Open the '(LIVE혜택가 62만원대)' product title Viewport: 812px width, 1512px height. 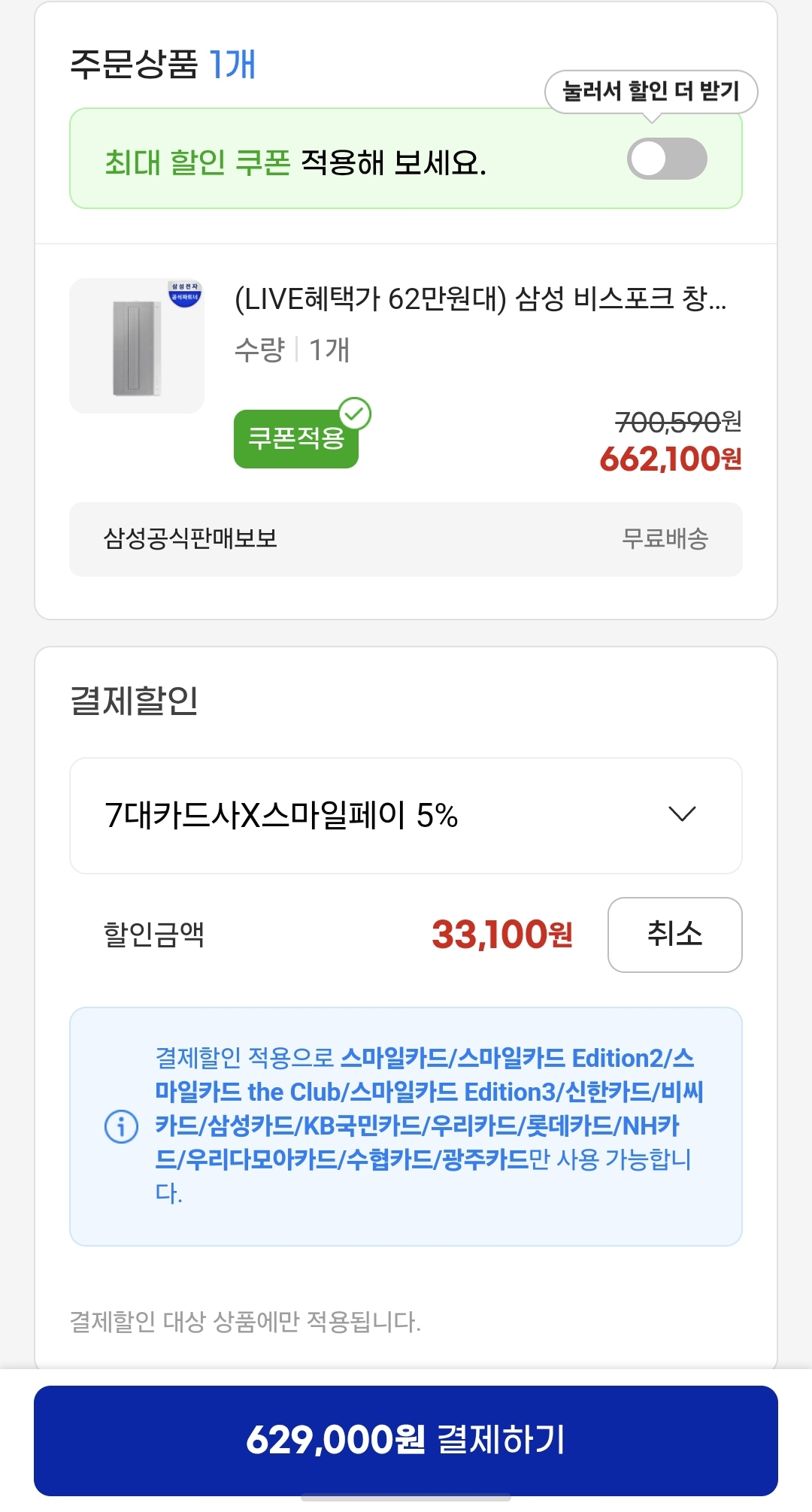click(480, 299)
